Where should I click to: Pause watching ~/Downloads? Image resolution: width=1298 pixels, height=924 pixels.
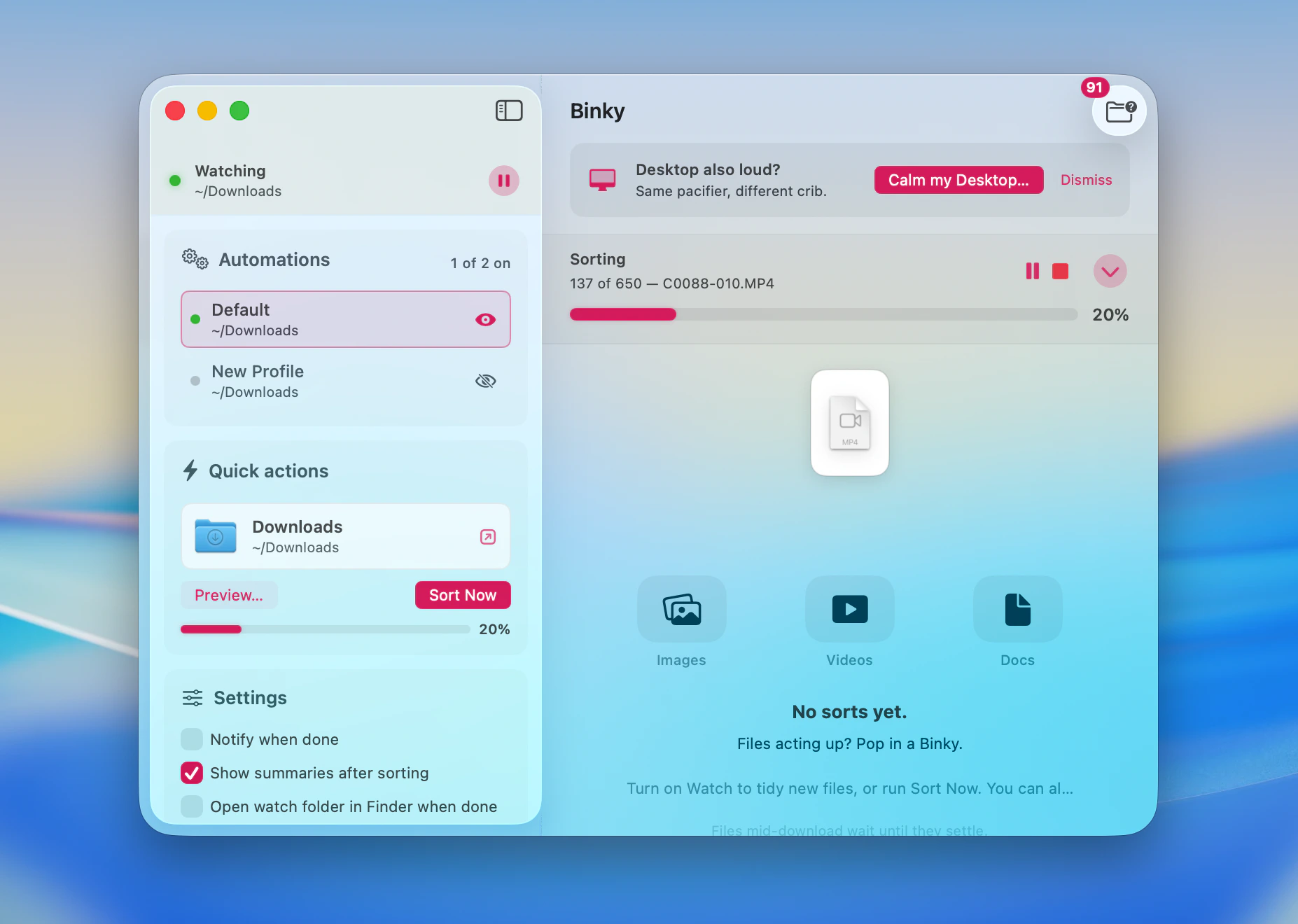coord(503,181)
